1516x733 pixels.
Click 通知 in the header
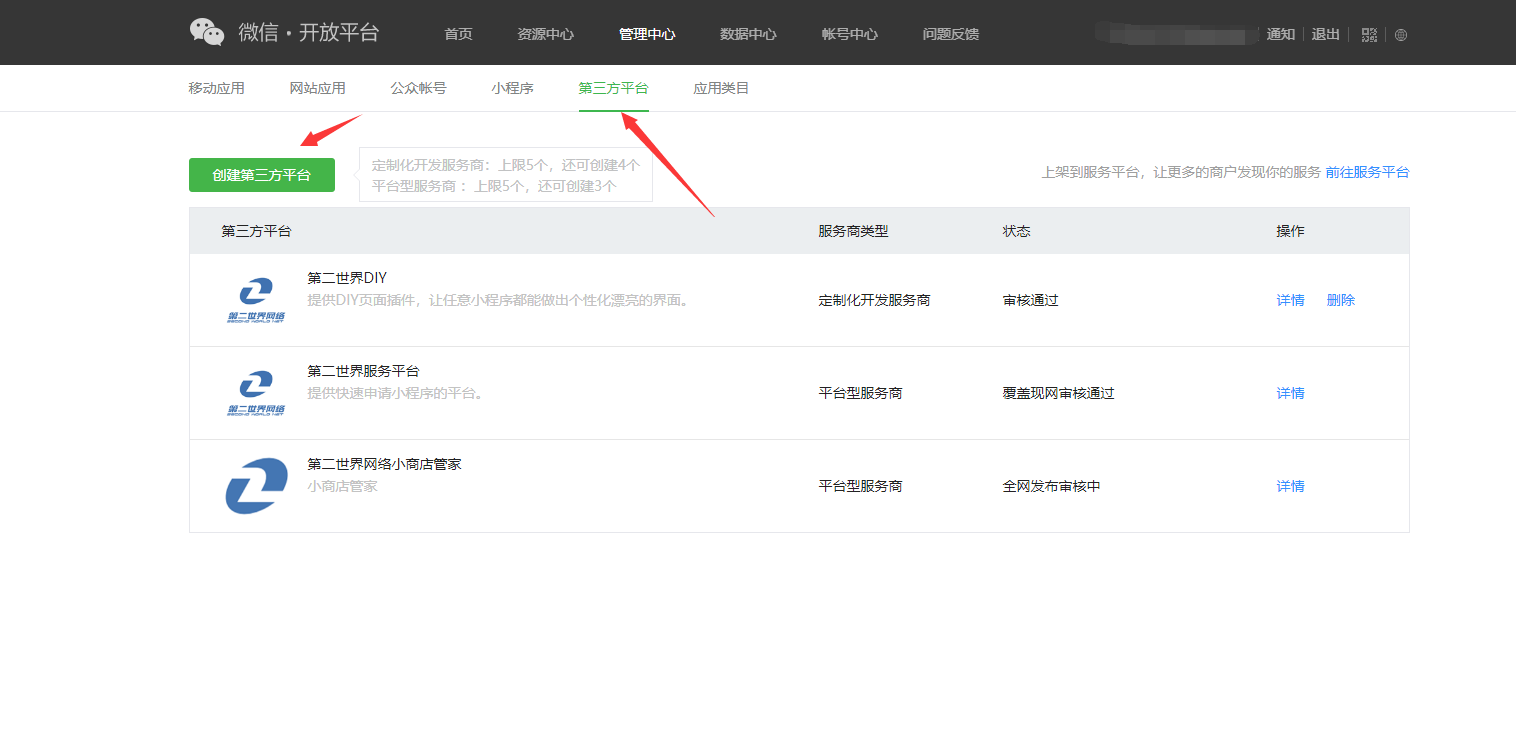(1281, 34)
